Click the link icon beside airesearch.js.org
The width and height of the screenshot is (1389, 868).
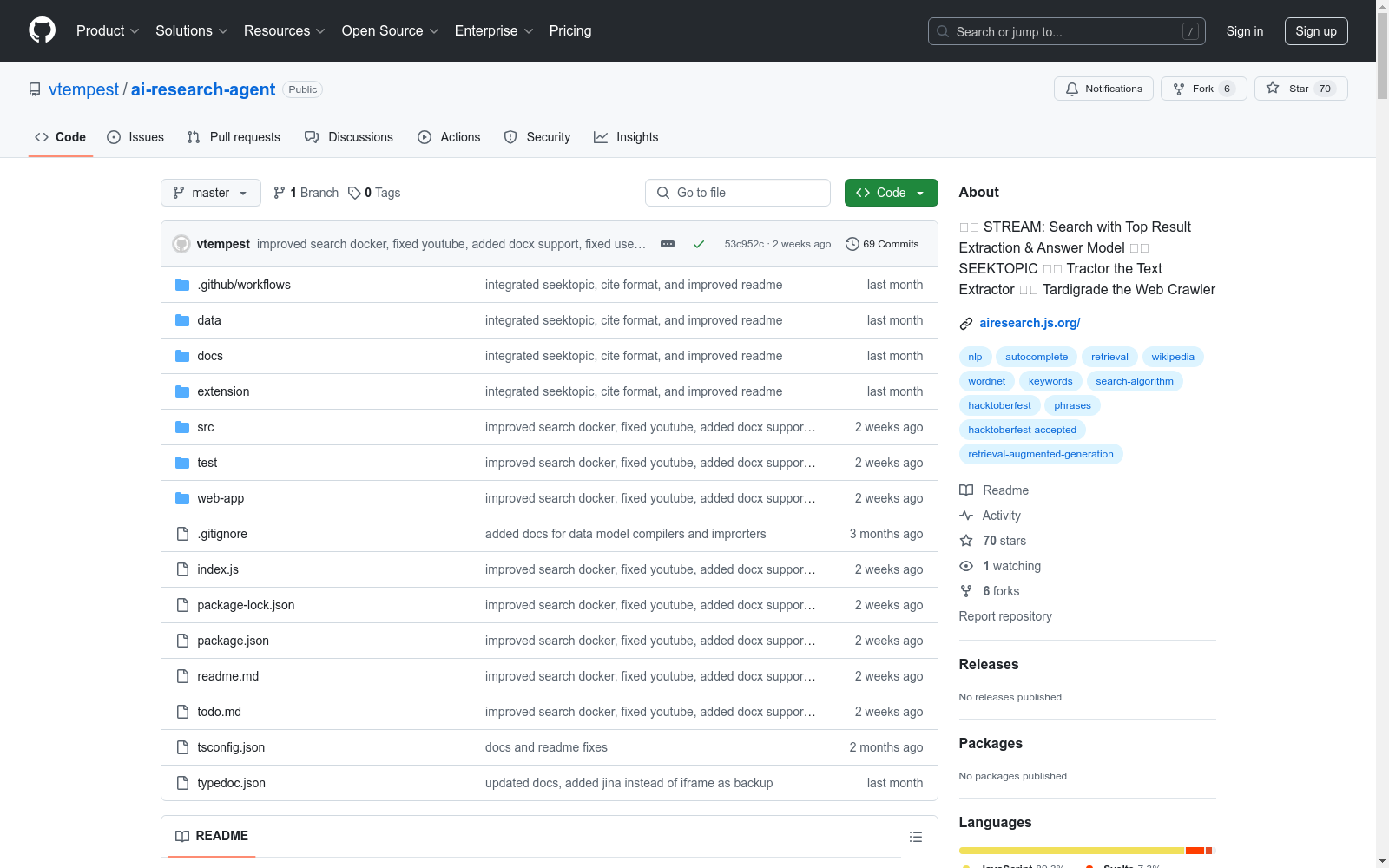point(966,324)
